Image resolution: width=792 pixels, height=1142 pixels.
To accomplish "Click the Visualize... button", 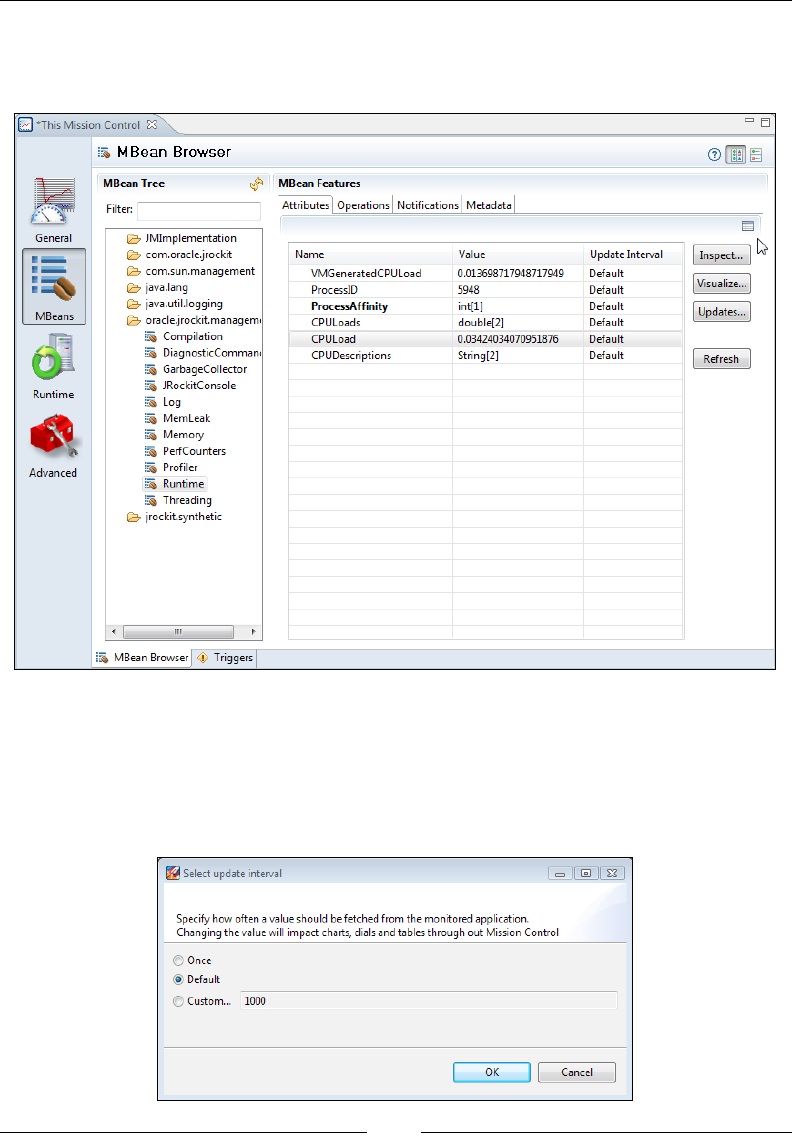I will pyautogui.click(x=721, y=283).
